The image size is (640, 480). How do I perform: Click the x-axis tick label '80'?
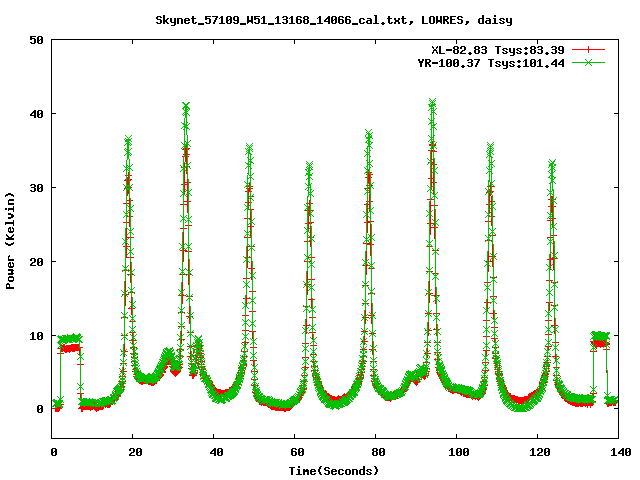coord(378,452)
